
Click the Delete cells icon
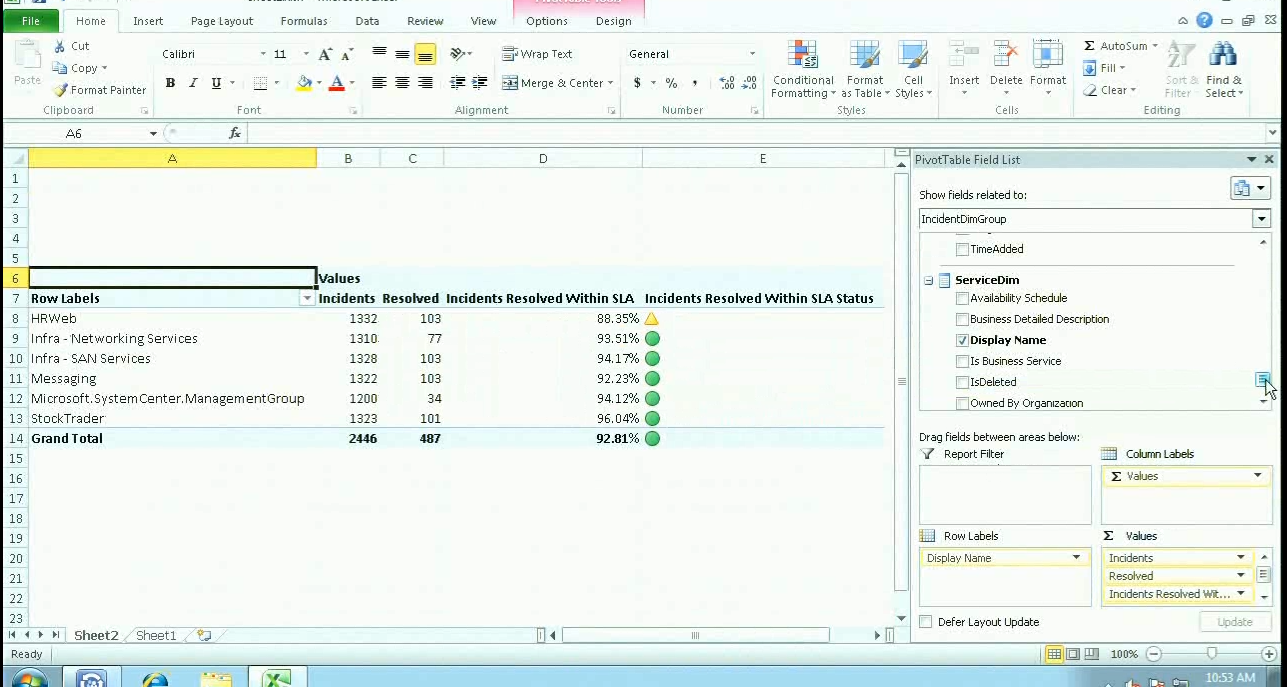1006,55
